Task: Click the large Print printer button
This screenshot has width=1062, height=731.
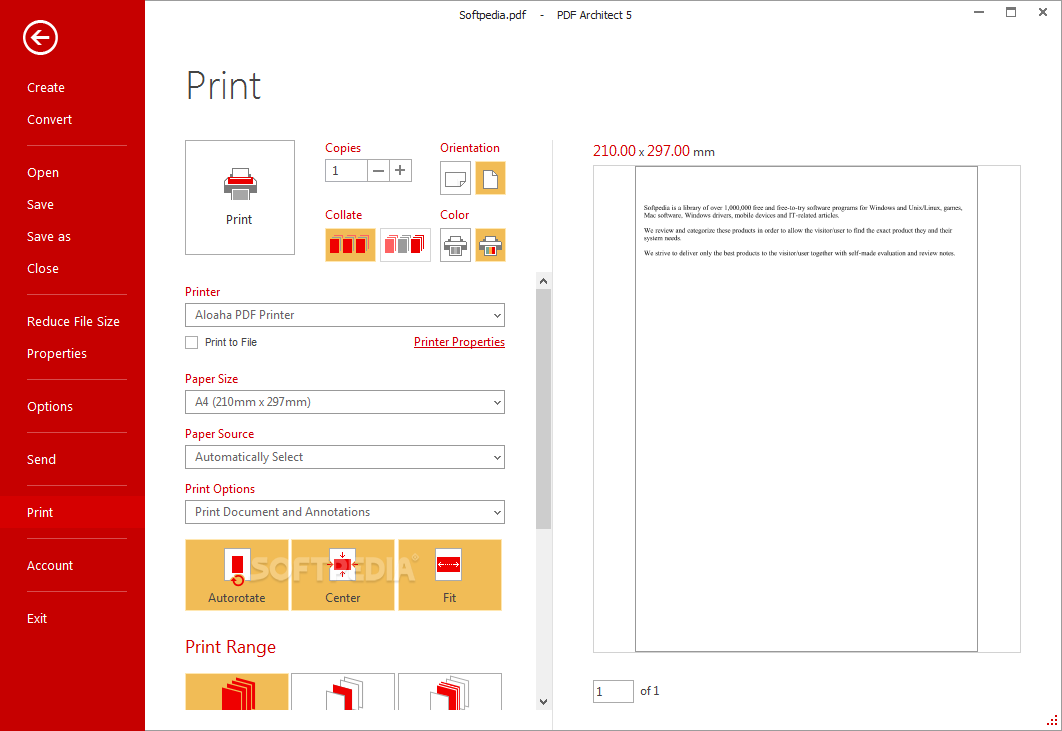Action: tap(240, 197)
